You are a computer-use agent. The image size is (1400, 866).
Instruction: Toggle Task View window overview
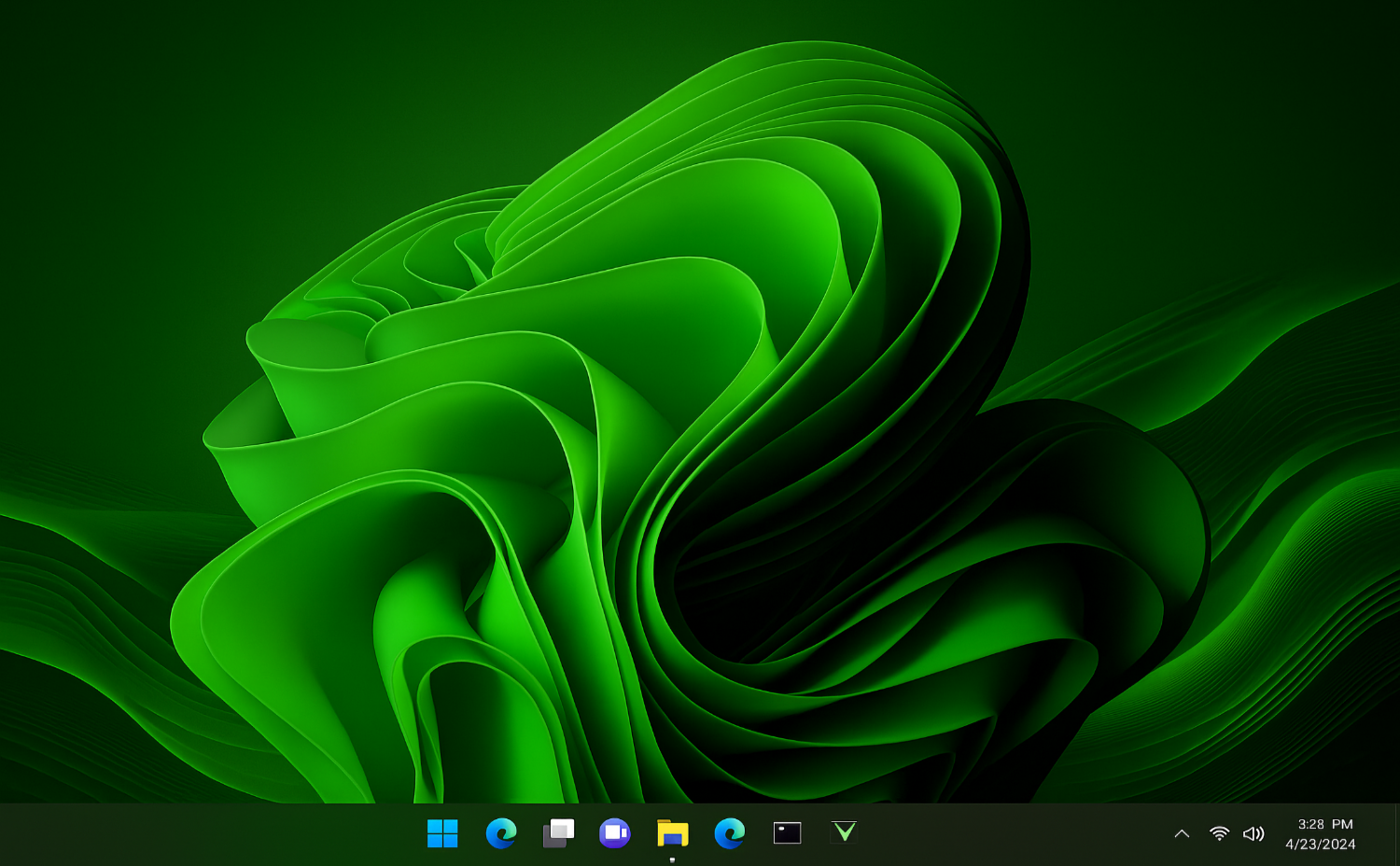pyautogui.click(x=557, y=833)
